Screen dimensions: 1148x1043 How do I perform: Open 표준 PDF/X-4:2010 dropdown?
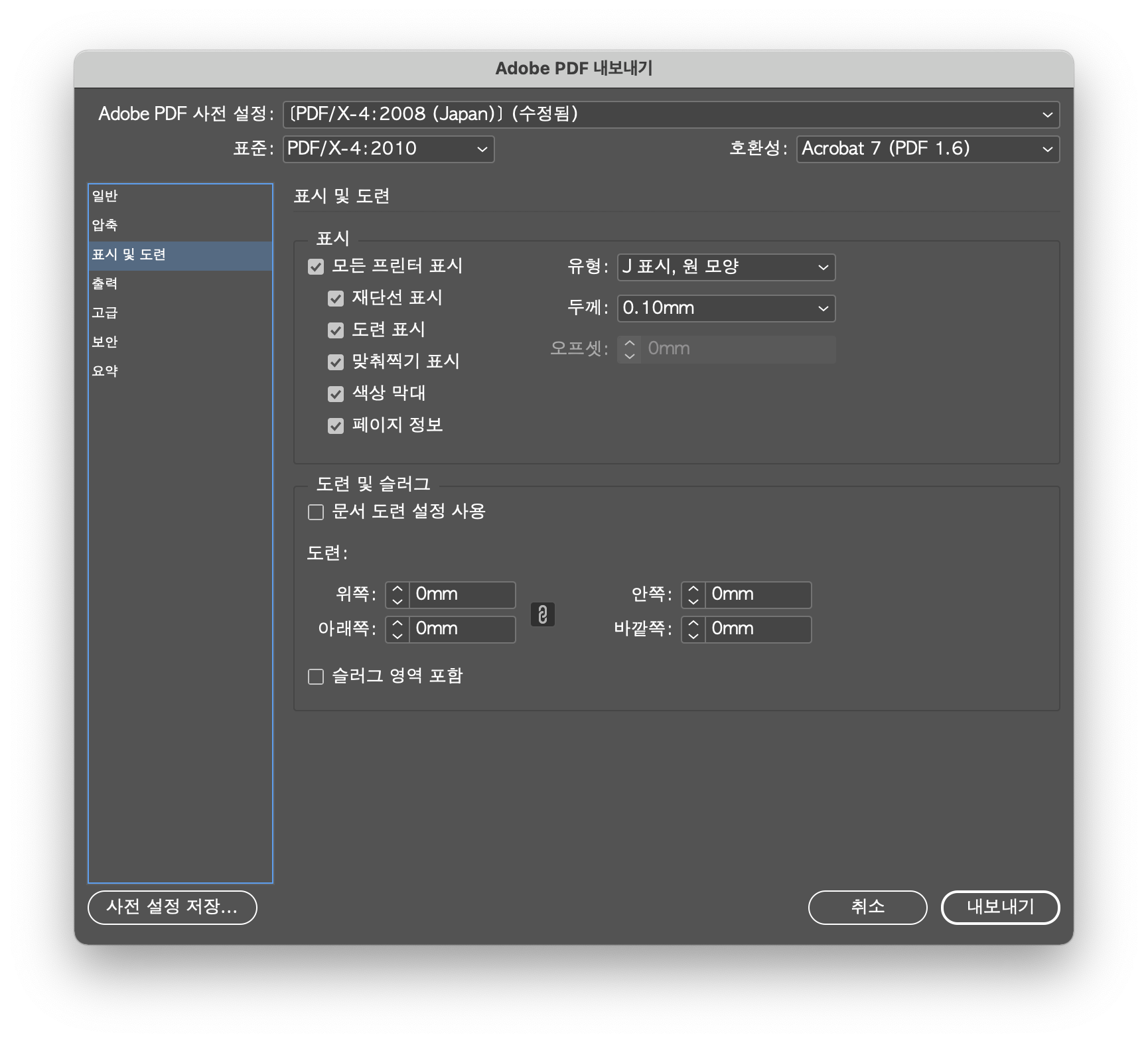coord(388,149)
